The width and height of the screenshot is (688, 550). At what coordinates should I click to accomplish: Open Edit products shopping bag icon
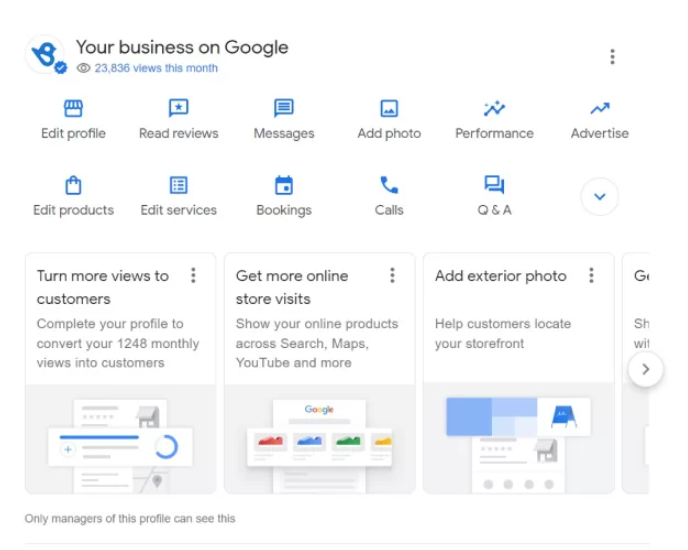tap(73, 185)
